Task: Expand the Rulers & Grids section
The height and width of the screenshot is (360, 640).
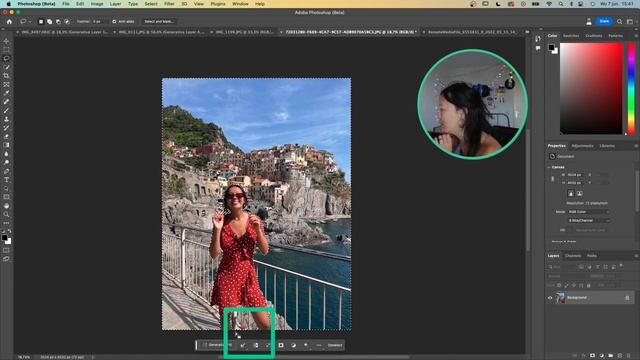Action: pyautogui.click(x=564, y=242)
